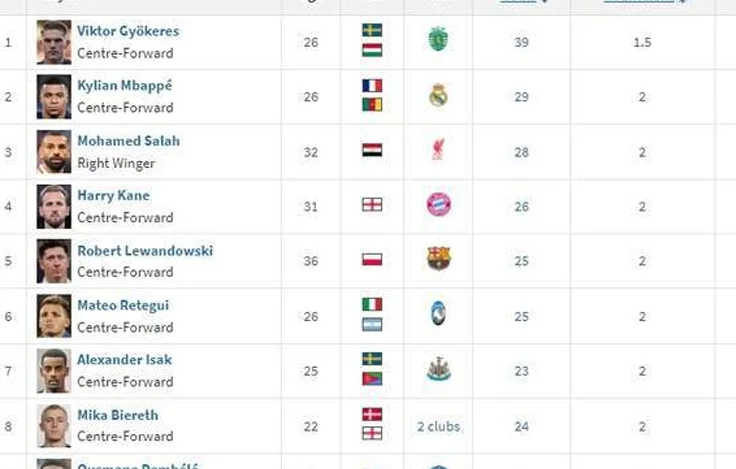Click the Newcastle United club crest
This screenshot has height=469, width=736.
tap(438, 369)
